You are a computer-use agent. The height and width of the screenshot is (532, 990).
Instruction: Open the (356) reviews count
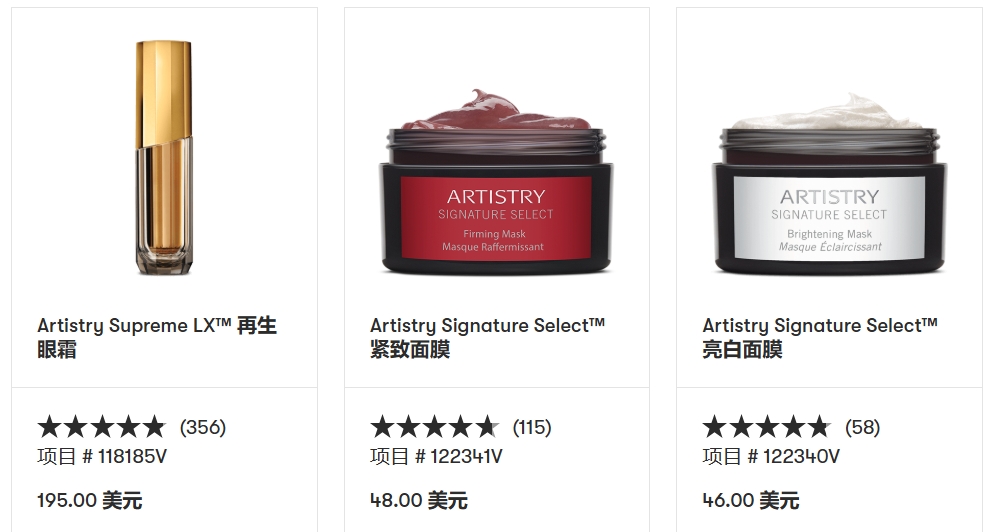coord(203,427)
